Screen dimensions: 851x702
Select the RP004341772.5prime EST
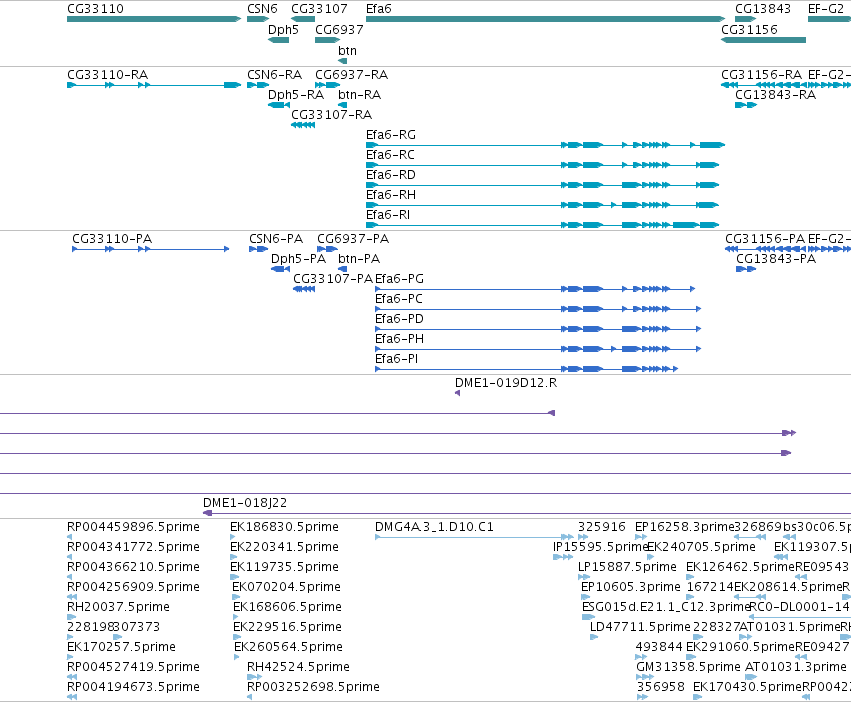pos(69,557)
